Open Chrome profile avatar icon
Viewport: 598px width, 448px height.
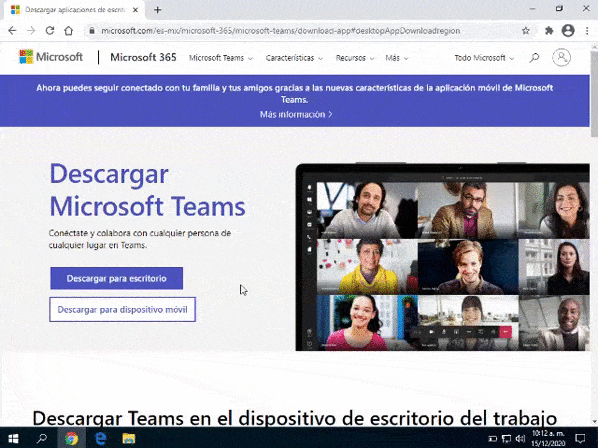click(568, 31)
